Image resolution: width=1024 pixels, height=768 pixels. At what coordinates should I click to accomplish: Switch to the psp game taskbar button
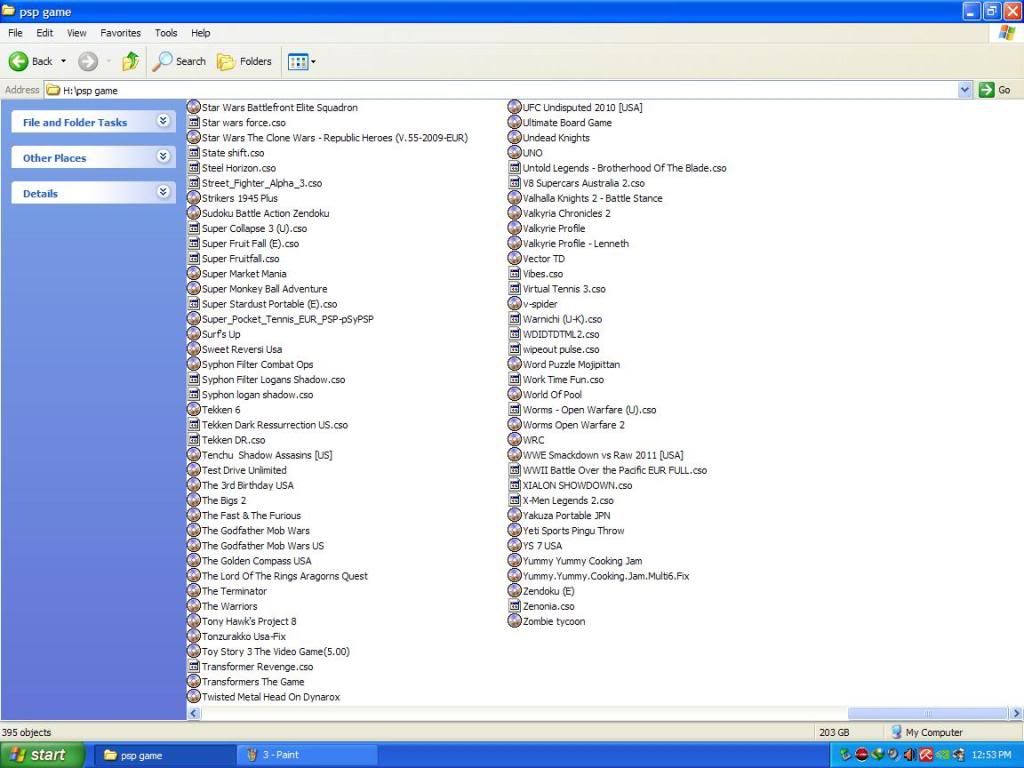163,755
